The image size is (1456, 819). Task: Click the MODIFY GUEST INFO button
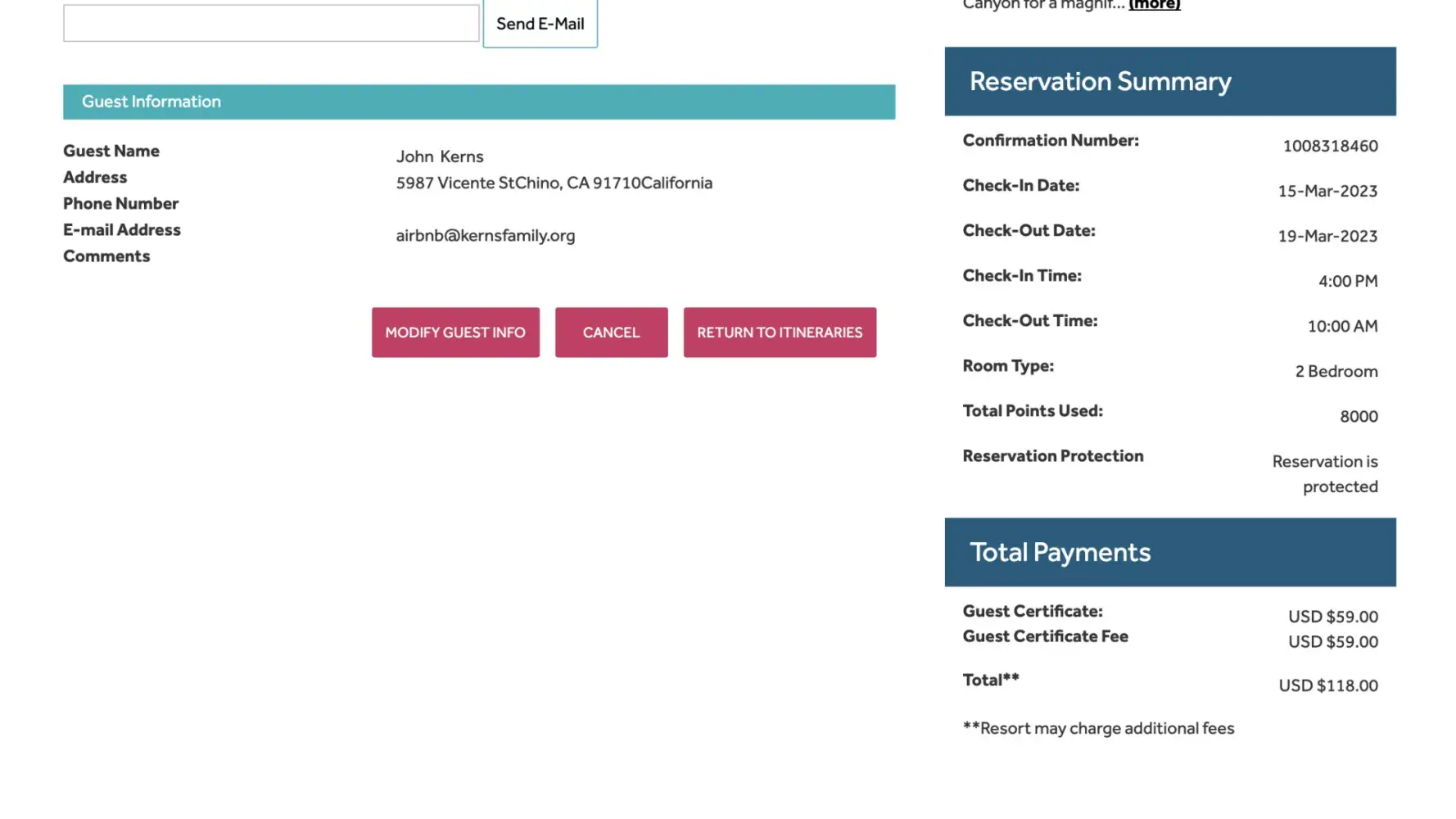[455, 333]
